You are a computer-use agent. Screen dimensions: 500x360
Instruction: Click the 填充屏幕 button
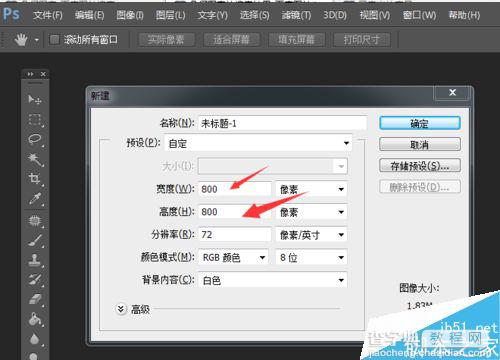pos(296,40)
